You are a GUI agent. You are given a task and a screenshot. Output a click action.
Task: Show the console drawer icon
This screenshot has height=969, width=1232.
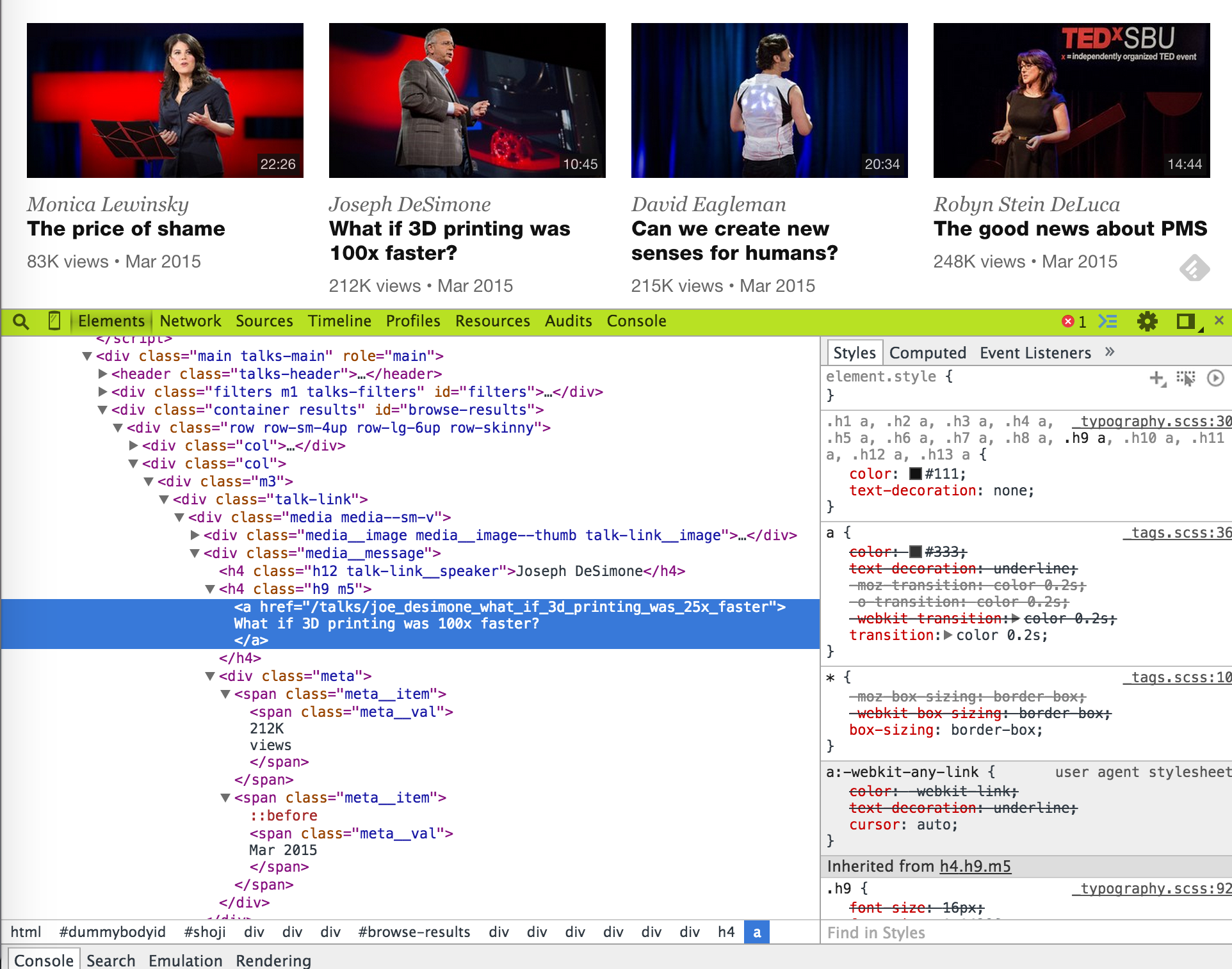click(x=1108, y=321)
